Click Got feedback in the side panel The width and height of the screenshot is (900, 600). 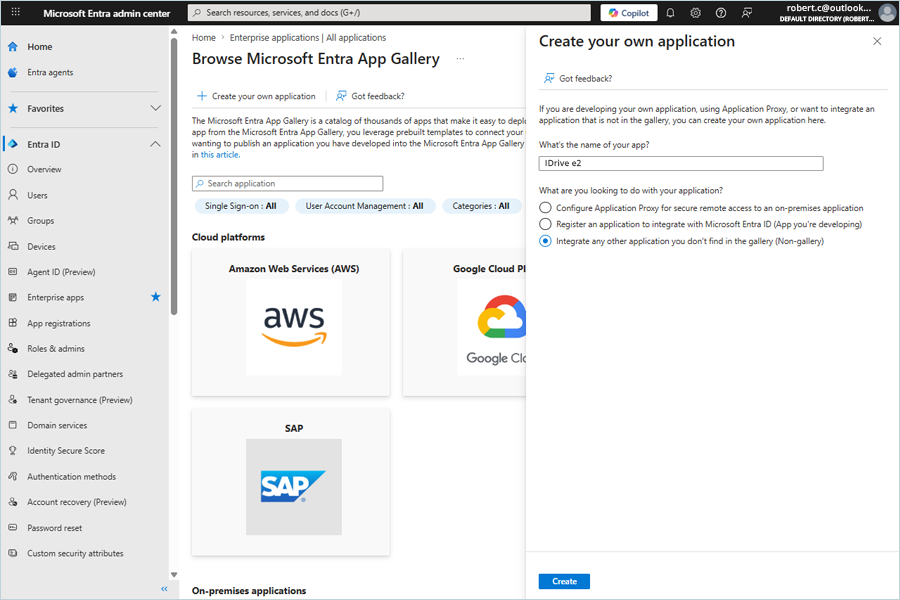[578, 78]
